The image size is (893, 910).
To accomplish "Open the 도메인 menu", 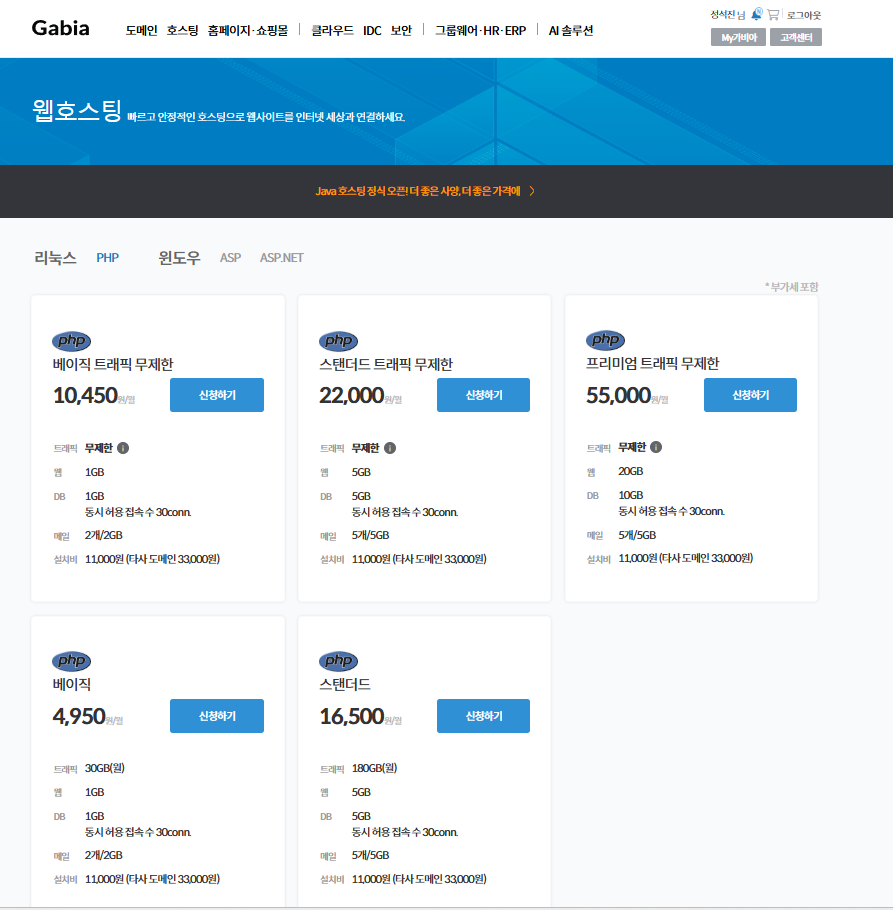I will (141, 31).
